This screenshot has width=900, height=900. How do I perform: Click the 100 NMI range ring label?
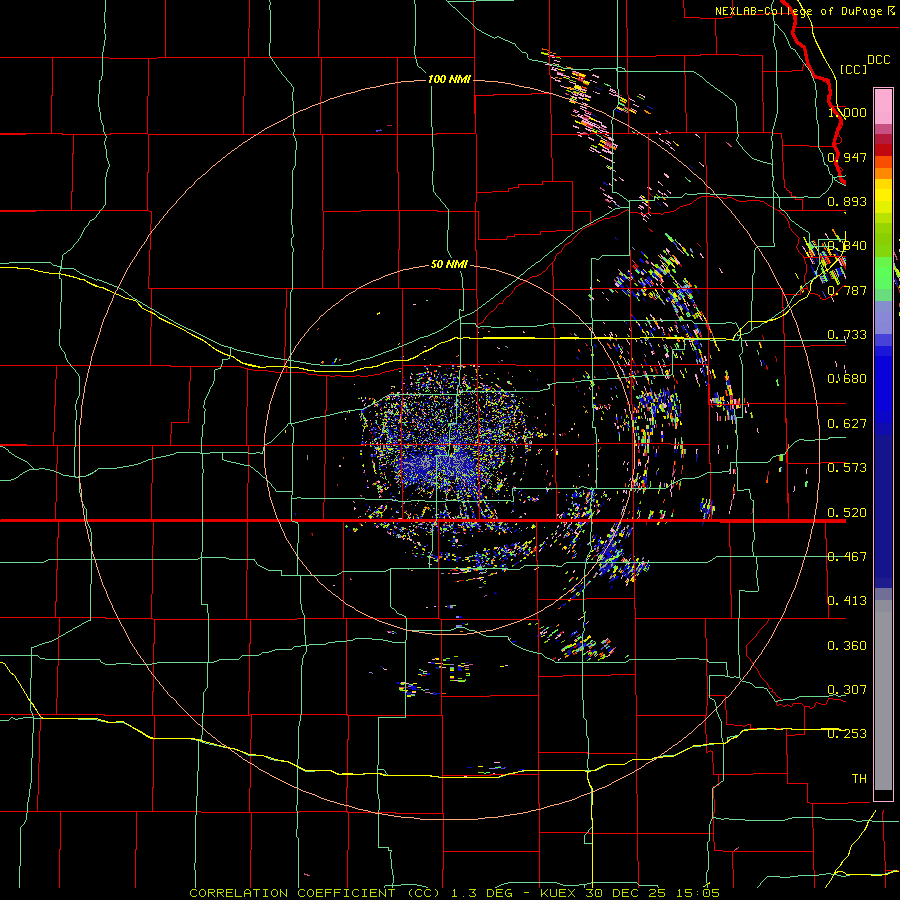(x=449, y=79)
